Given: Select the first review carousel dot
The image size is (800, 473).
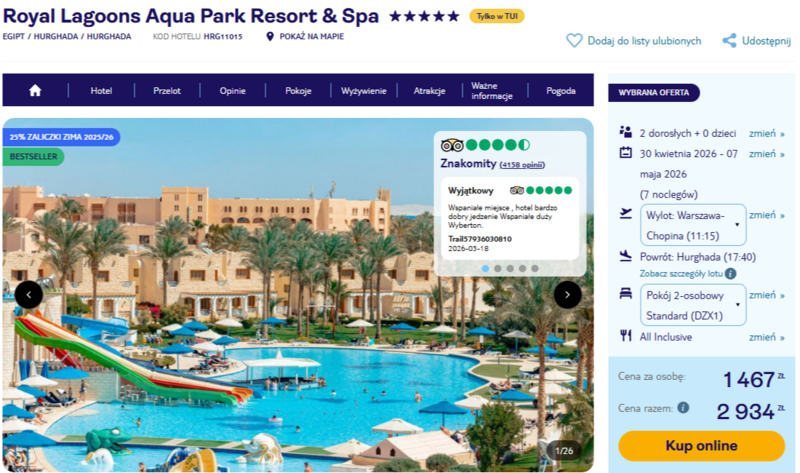Looking at the screenshot, I should [x=485, y=268].
